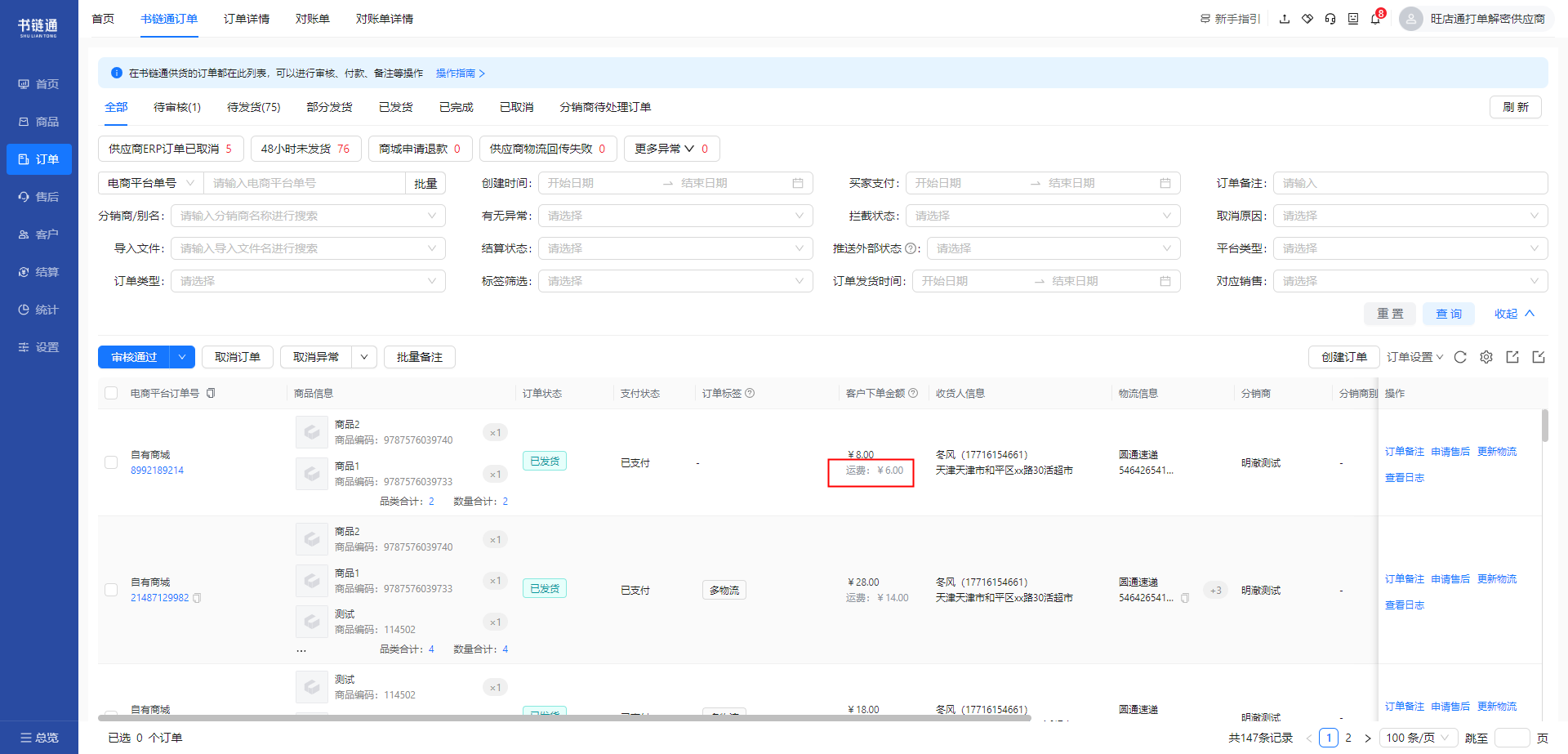
Task: Open customer service headset icon
Action: 1330,19
